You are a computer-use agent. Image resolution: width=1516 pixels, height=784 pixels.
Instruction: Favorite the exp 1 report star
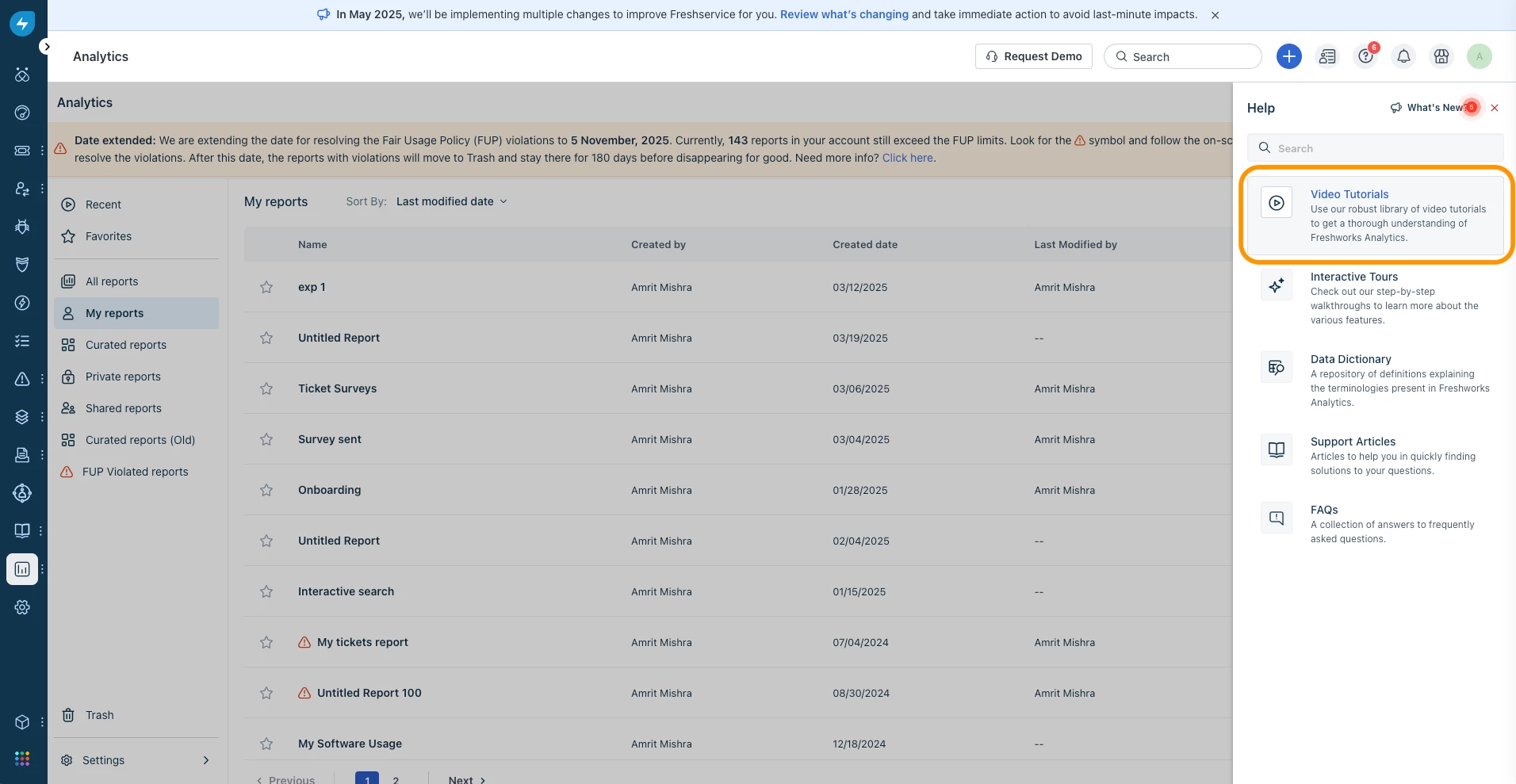(x=266, y=287)
